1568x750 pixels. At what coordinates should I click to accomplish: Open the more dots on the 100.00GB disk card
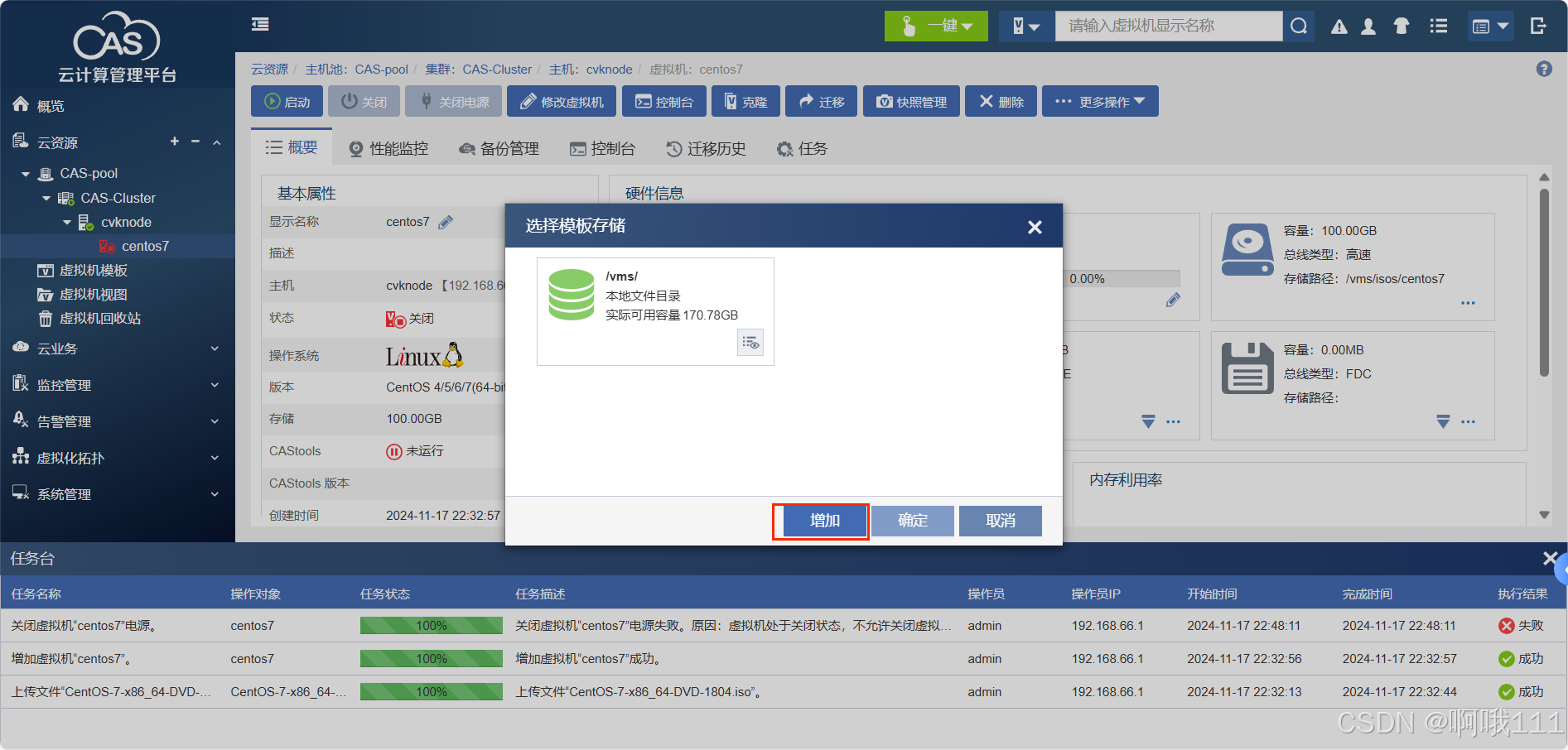point(1468,303)
